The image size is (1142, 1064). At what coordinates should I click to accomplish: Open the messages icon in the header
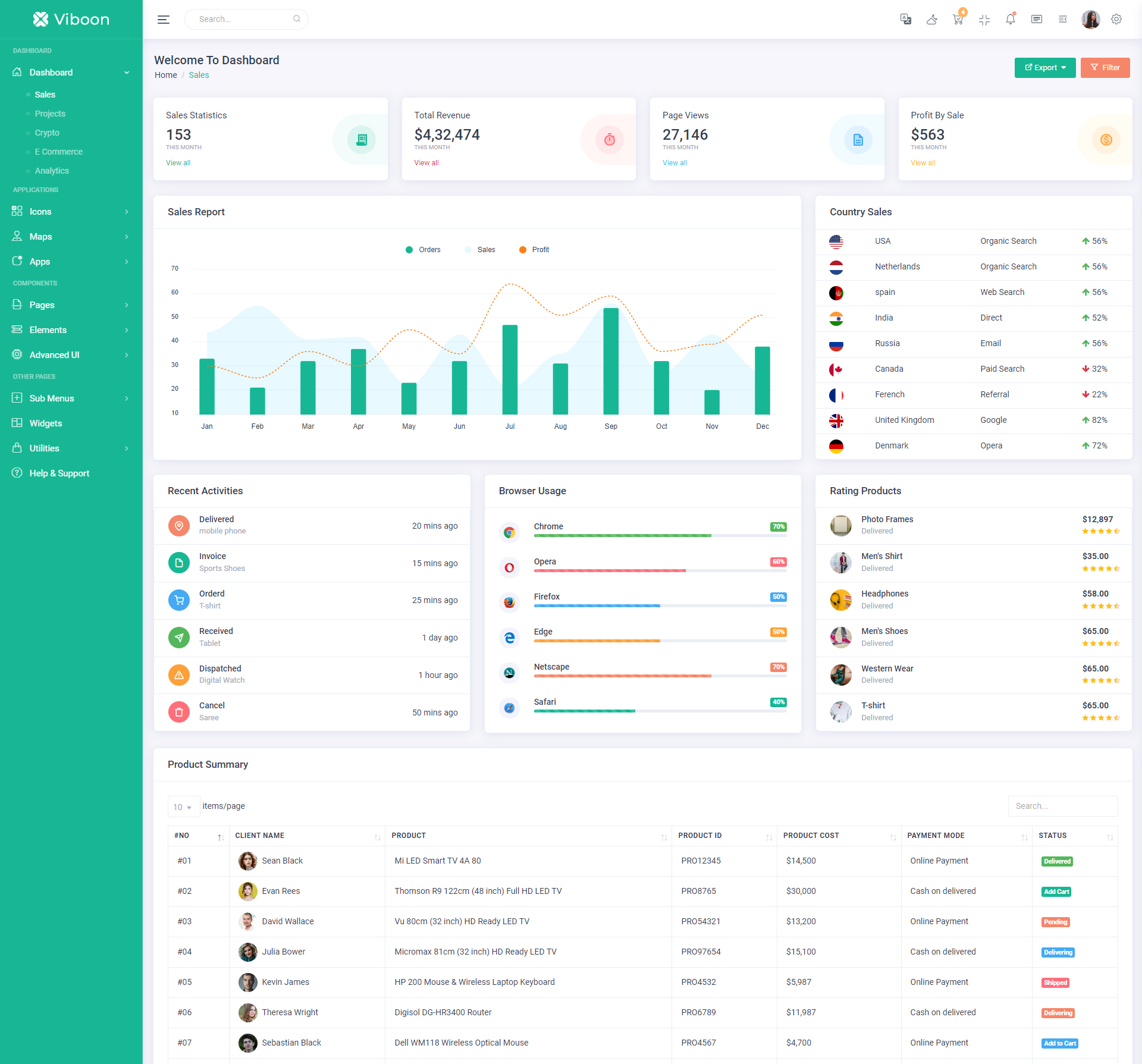click(1037, 19)
